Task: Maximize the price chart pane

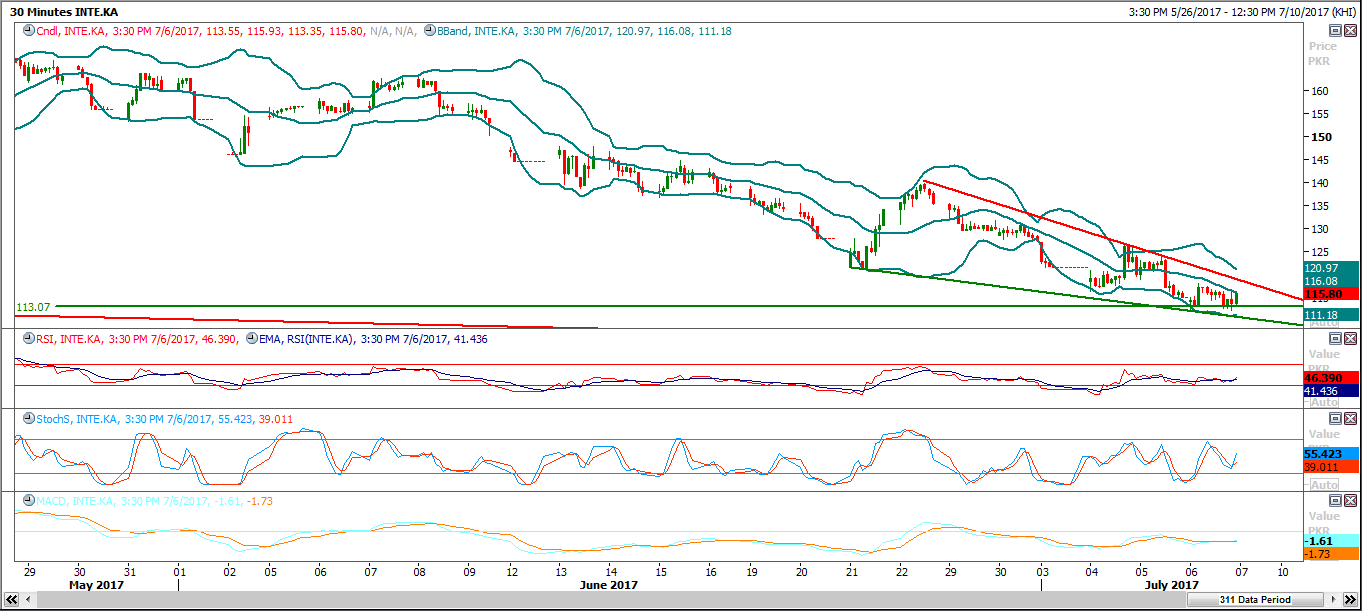Action: [x=1335, y=31]
